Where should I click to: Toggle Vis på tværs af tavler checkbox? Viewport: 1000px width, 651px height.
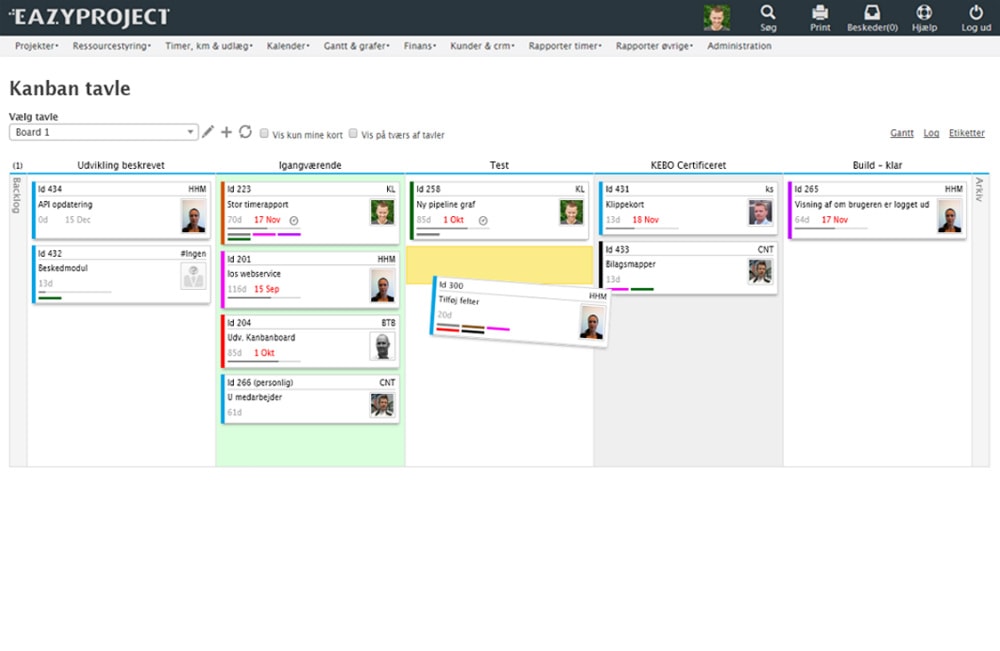353,133
